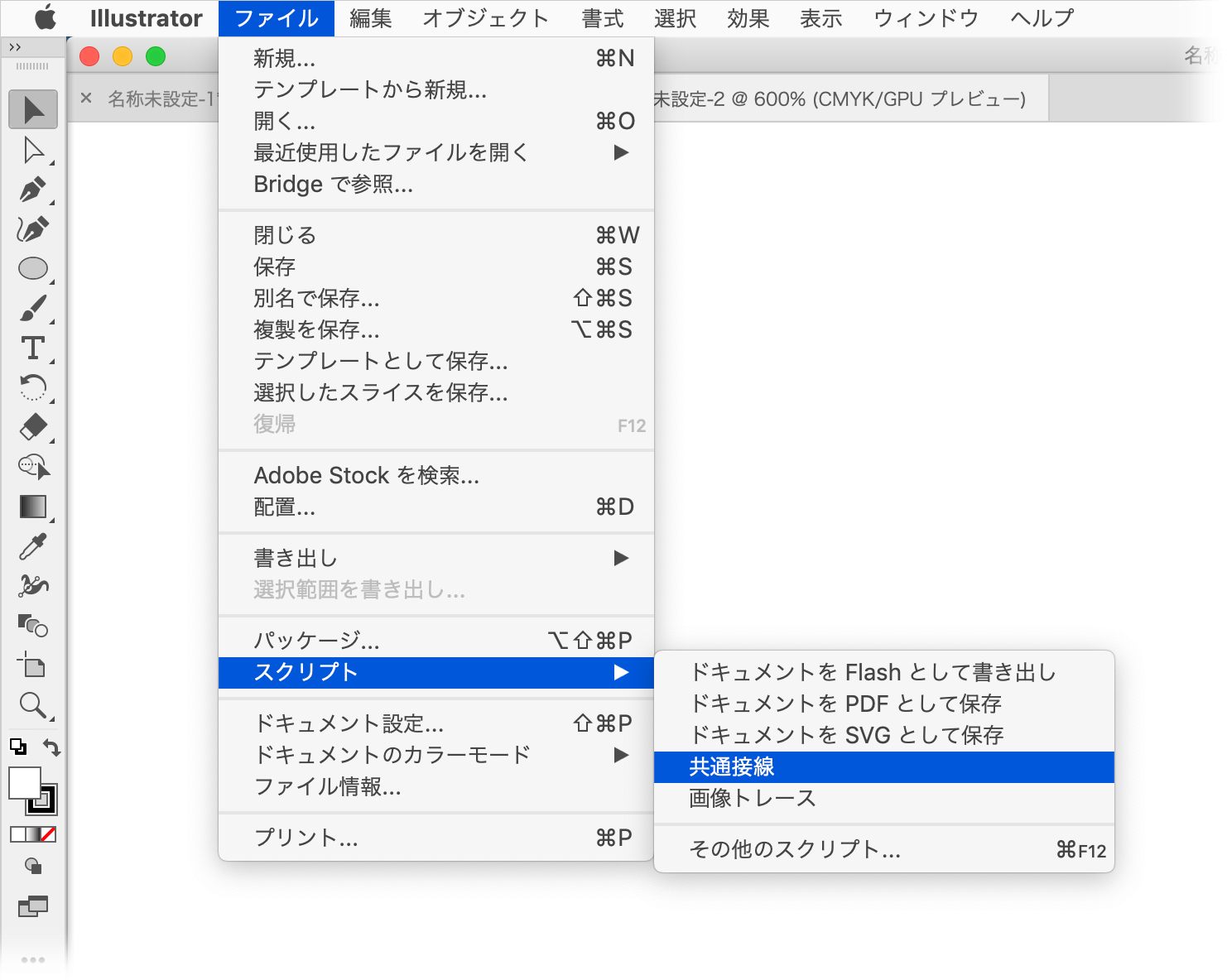
Task: Choose その他のスクリプト...
Action: pos(884,850)
